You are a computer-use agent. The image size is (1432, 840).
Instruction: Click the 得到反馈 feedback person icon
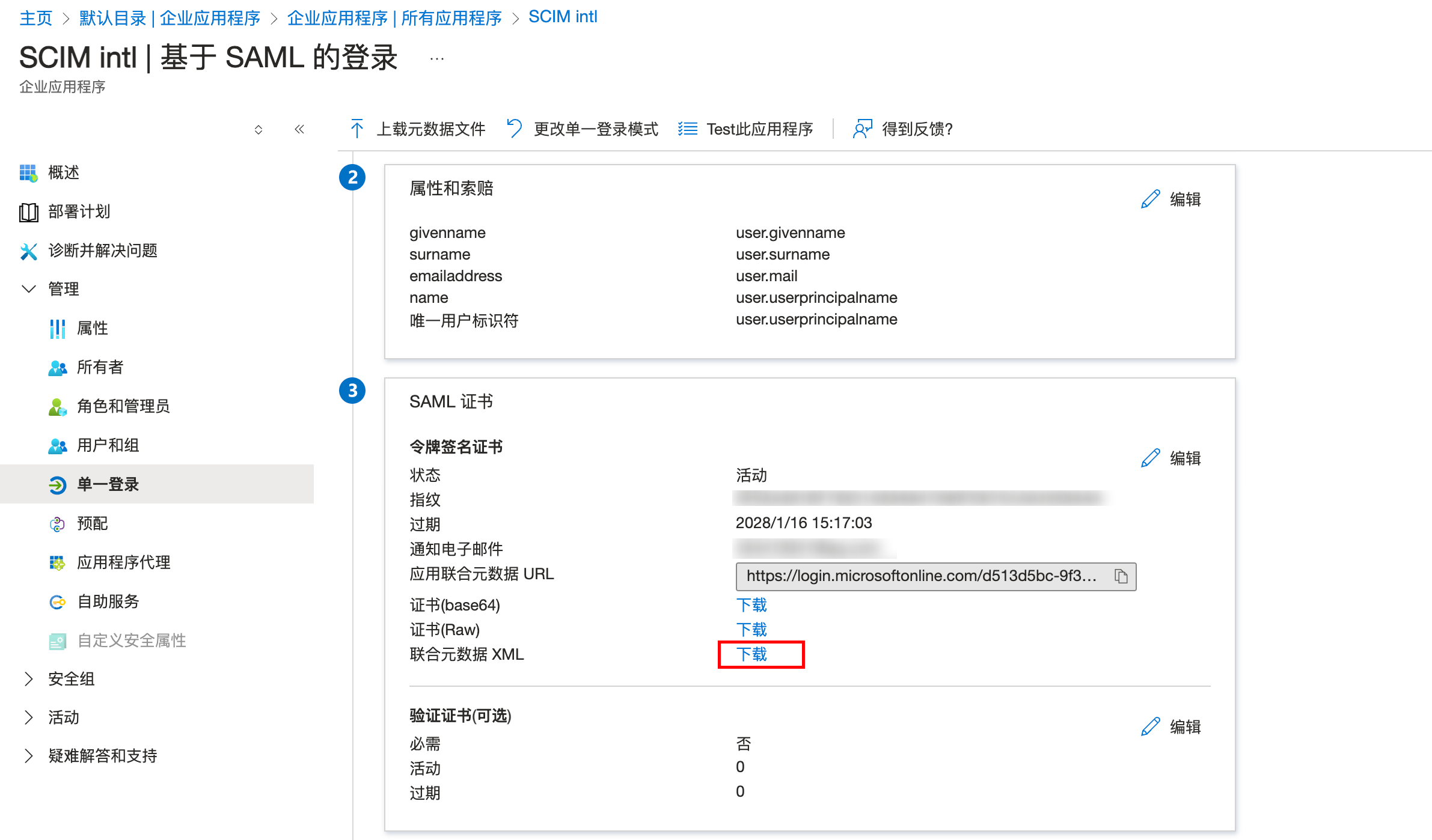(x=862, y=129)
